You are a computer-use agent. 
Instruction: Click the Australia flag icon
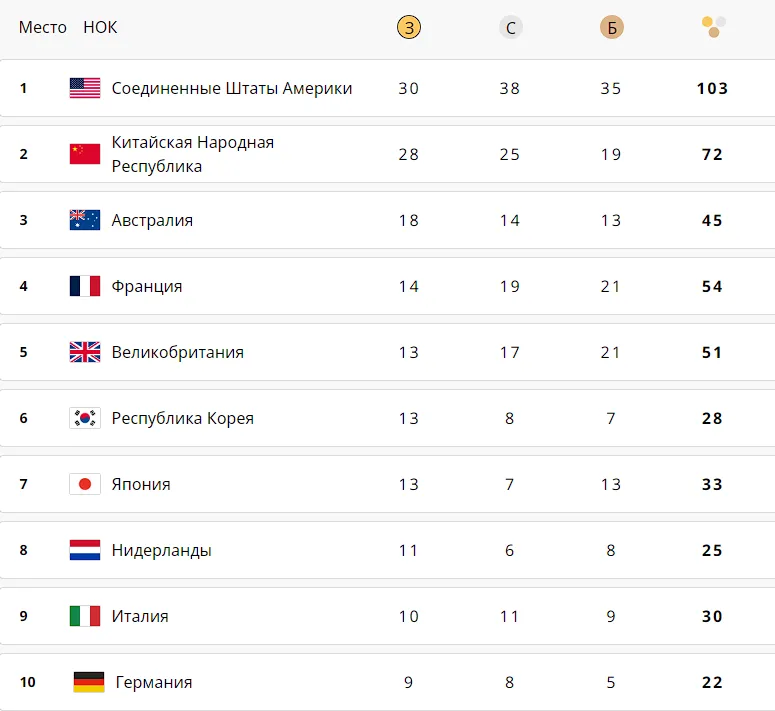[x=85, y=220]
